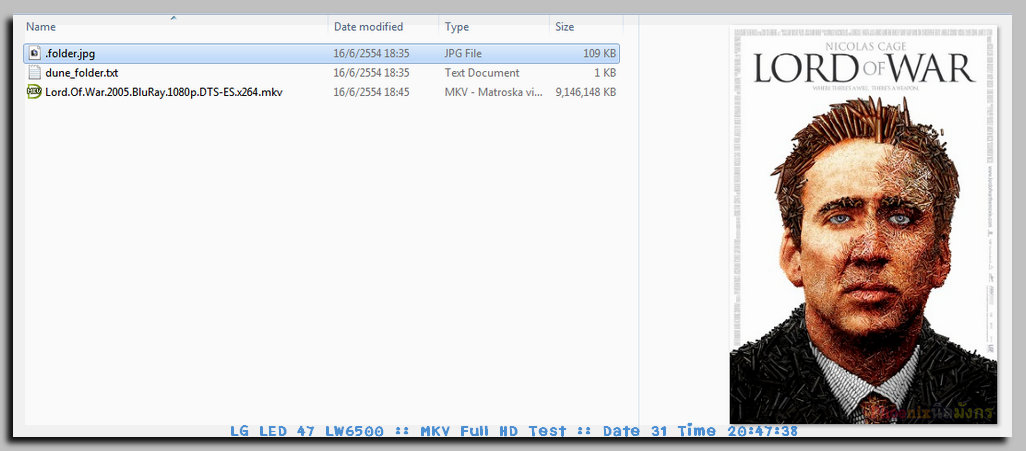Viewport: 1026px width, 451px height.
Task: Click the 9,146,148 KB size cell
Action: point(586,92)
